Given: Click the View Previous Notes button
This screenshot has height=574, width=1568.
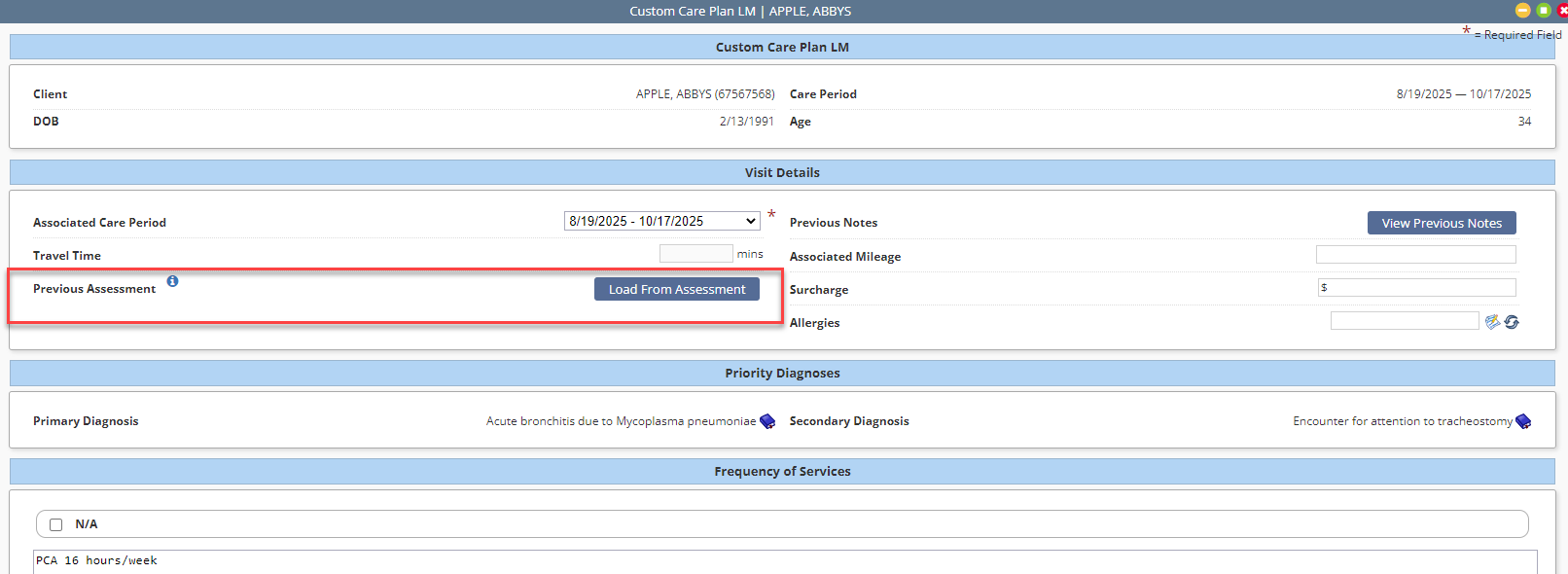Looking at the screenshot, I should pyautogui.click(x=1441, y=223).
